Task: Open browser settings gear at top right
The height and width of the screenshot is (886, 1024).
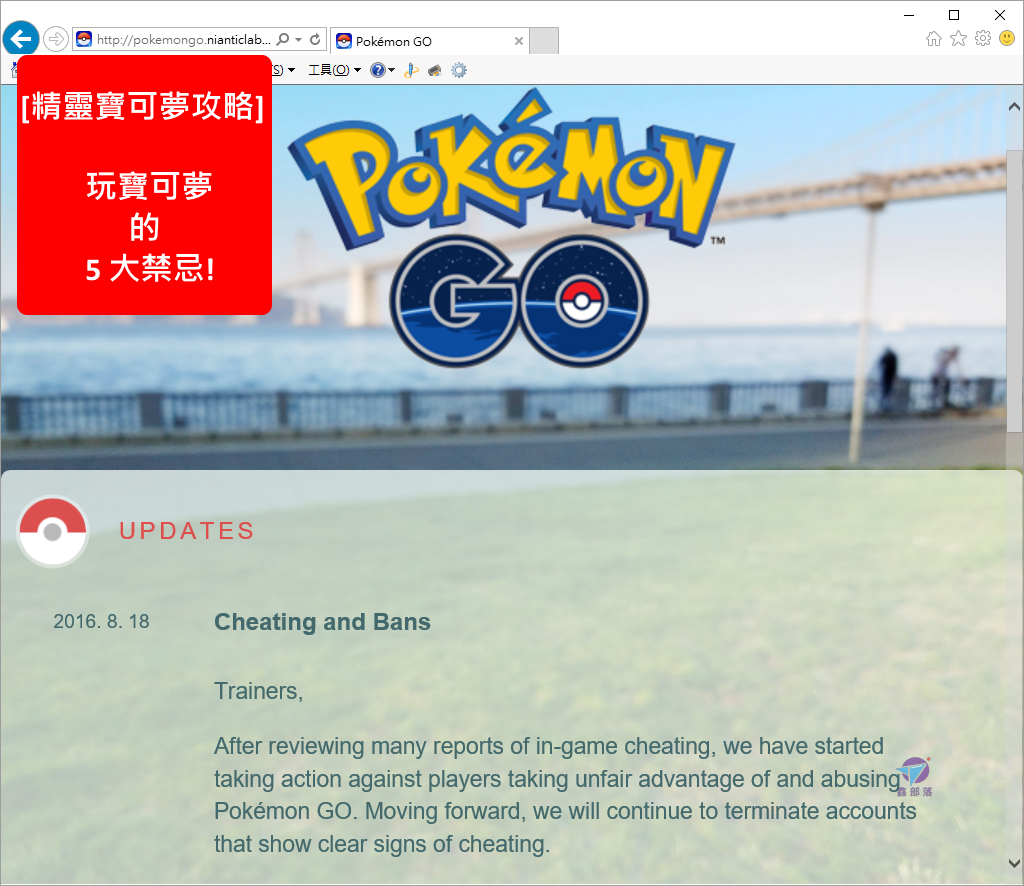Action: pyautogui.click(x=983, y=39)
